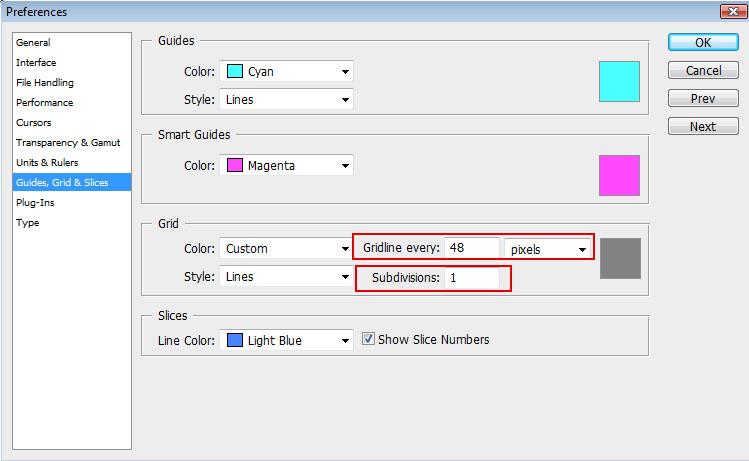Click the gray Grid color swatch
The image size is (749, 461).
click(620, 258)
